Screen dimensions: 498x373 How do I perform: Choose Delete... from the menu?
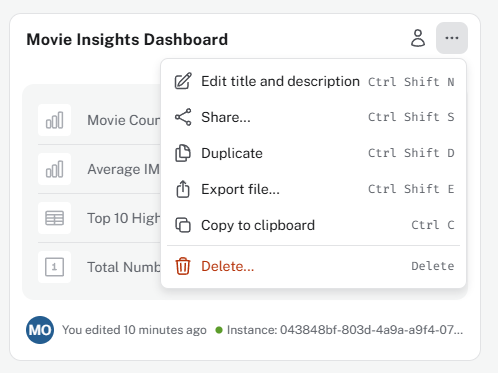tap(313, 266)
